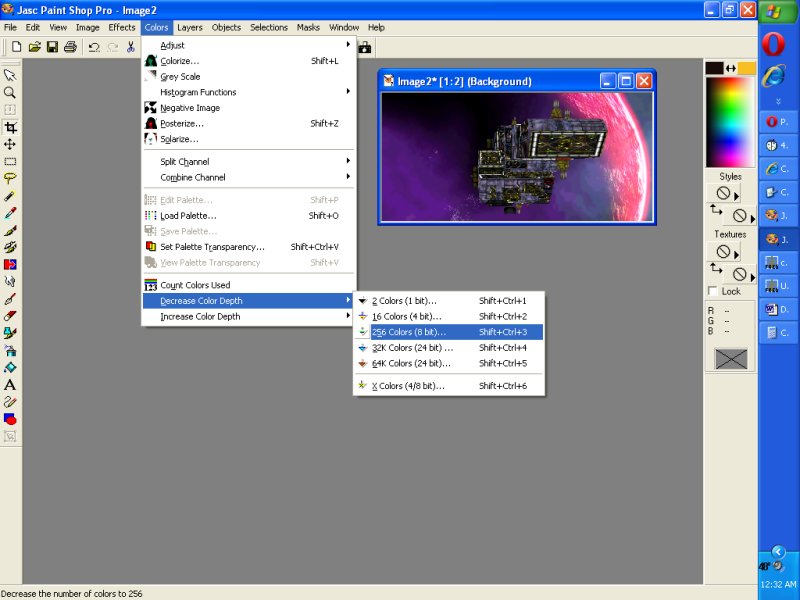This screenshot has height=600, width=800.
Task: Select the Mover tool
Action: pyautogui.click(x=10, y=144)
